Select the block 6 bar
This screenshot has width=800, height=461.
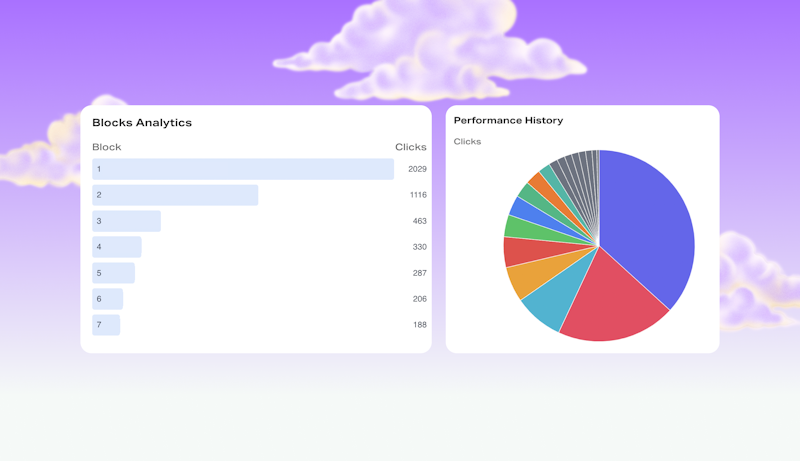tap(108, 299)
